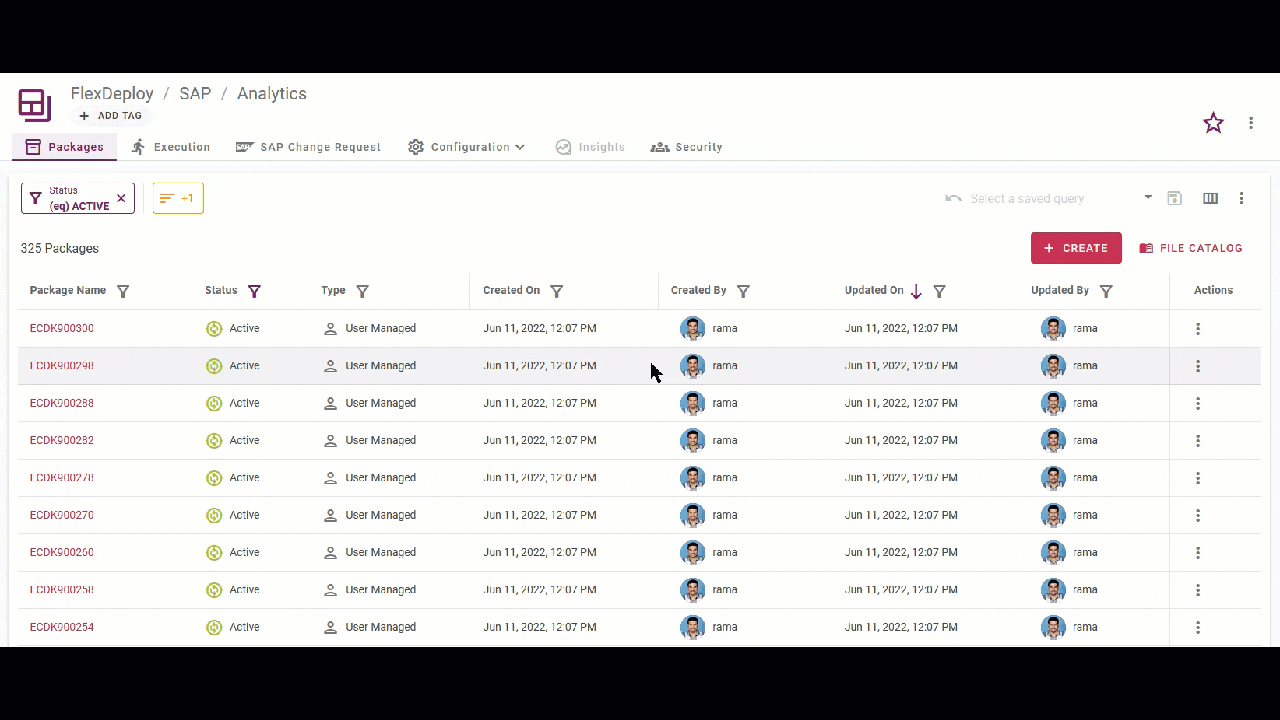Click the Updated By column header text
The image size is (1280, 720).
pos(1060,290)
